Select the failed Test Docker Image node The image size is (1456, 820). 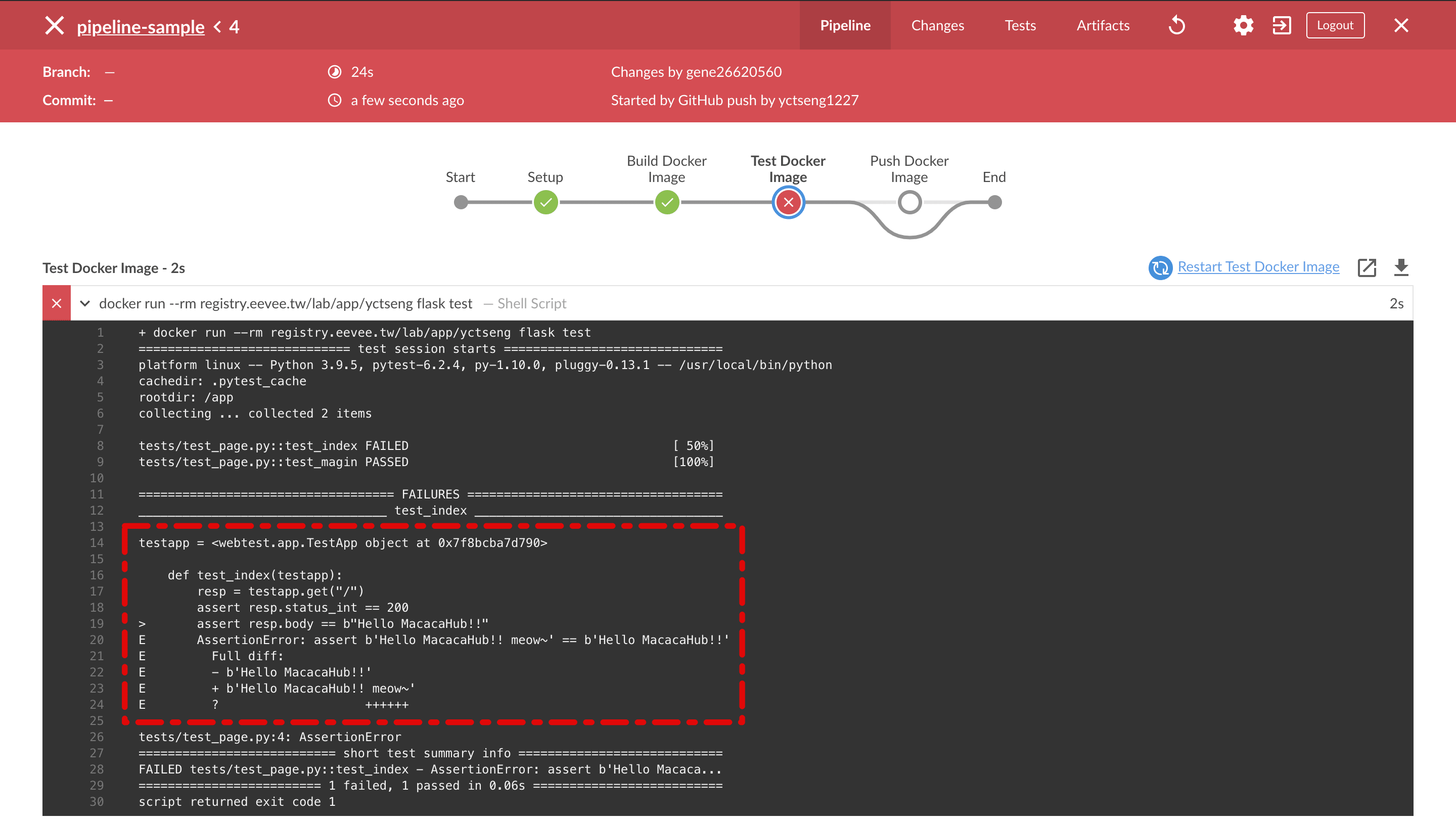pyautogui.click(x=788, y=202)
